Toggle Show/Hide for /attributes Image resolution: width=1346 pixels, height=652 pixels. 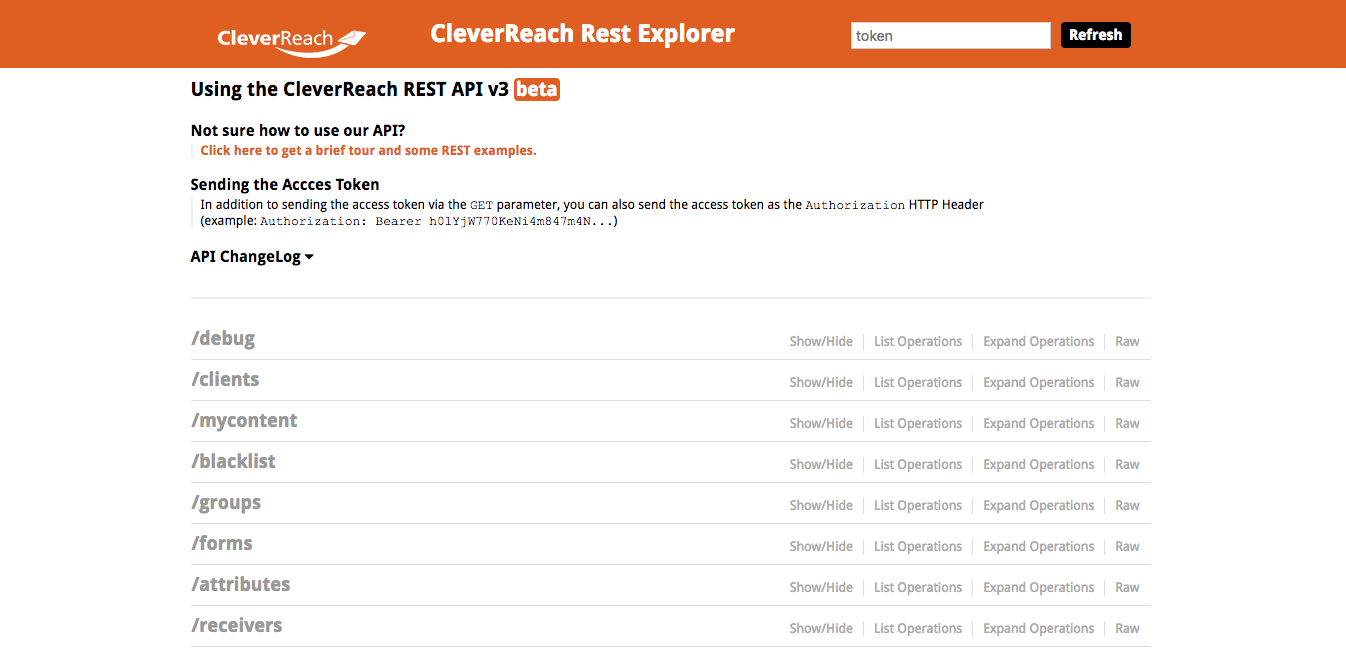[x=821, y=587]
